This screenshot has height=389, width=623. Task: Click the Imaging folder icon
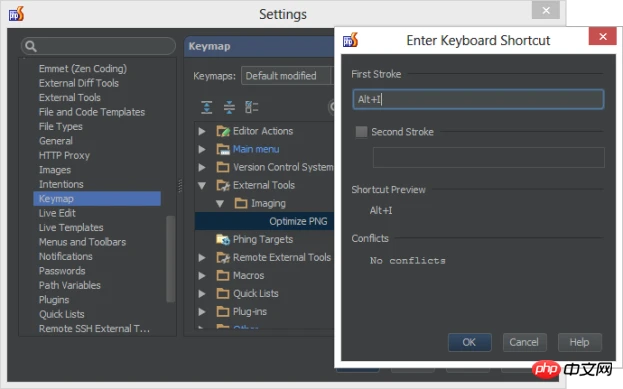pyautogui.click(x=241, y=203)
